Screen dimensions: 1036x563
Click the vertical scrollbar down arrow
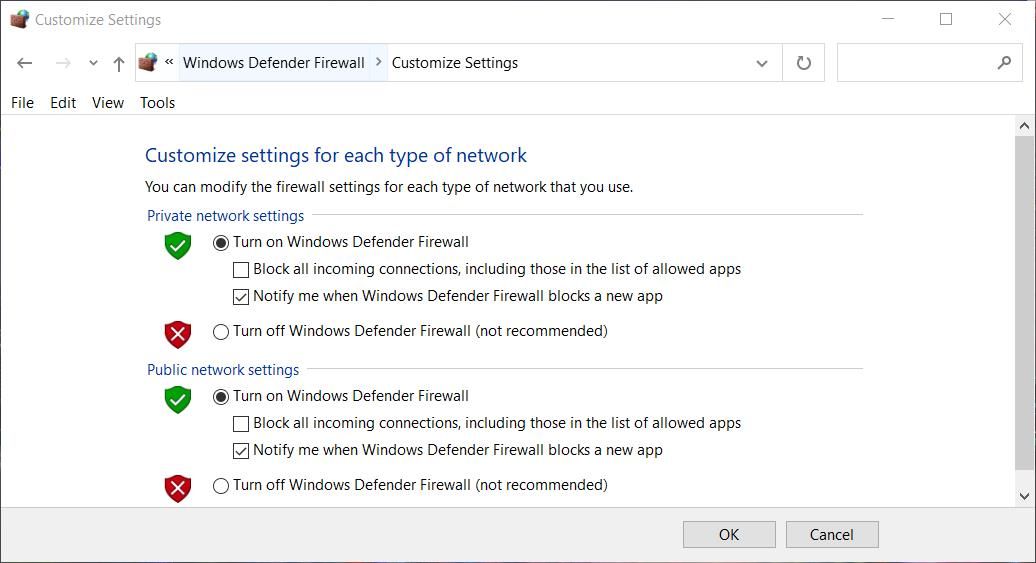[1024, 495]
